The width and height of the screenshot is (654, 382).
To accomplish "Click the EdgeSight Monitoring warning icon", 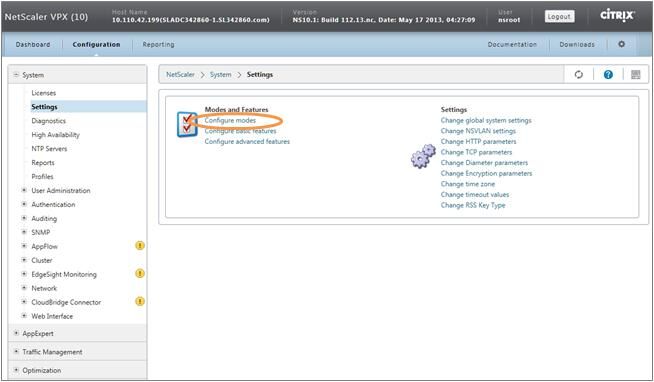I will [x=140, y=274].
